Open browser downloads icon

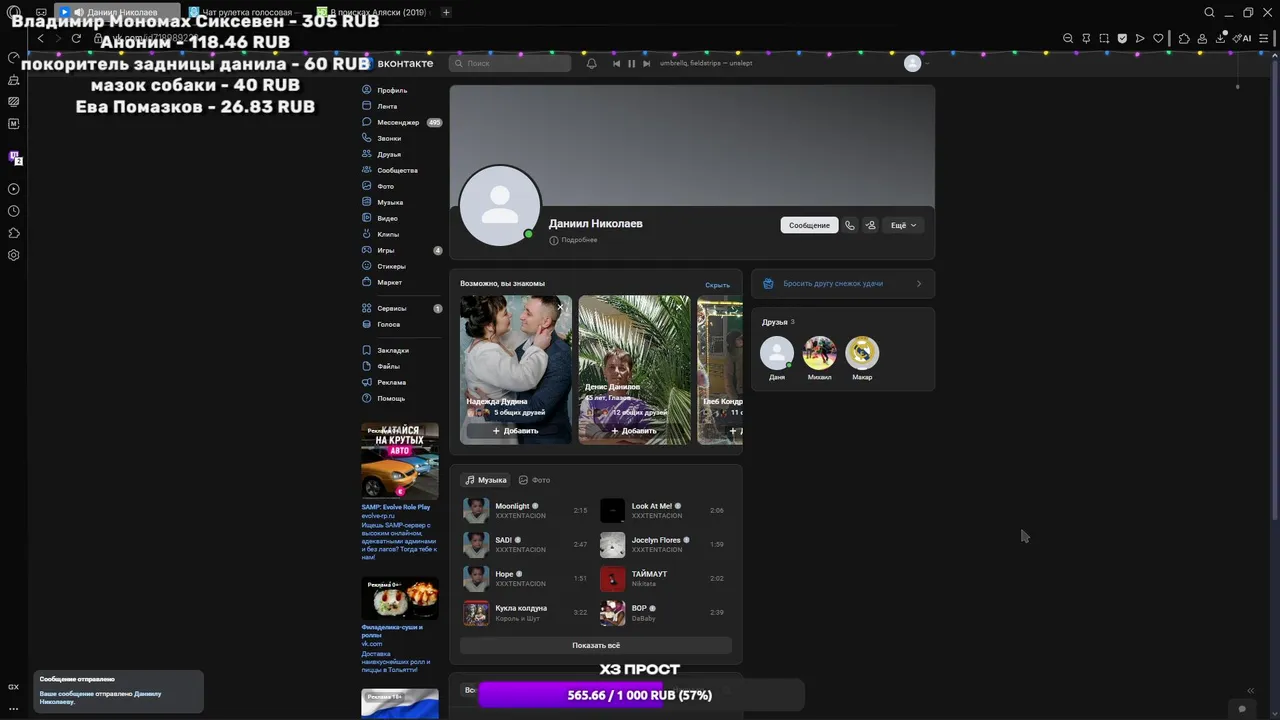1220,38
